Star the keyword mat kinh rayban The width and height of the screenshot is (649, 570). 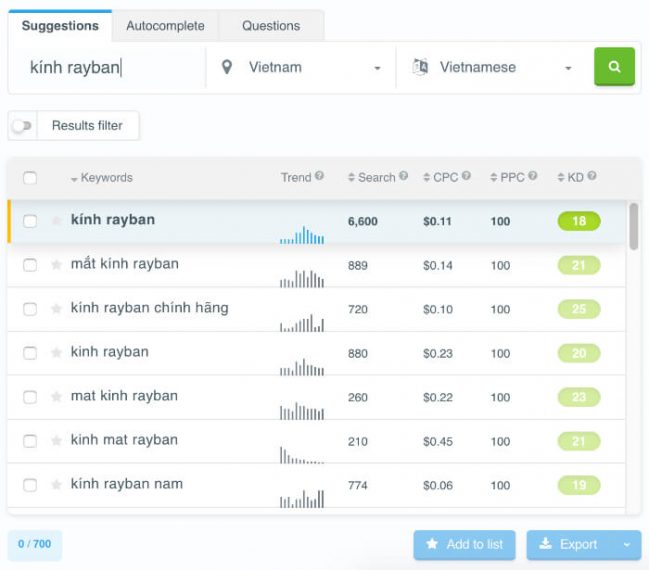[56, 397]
